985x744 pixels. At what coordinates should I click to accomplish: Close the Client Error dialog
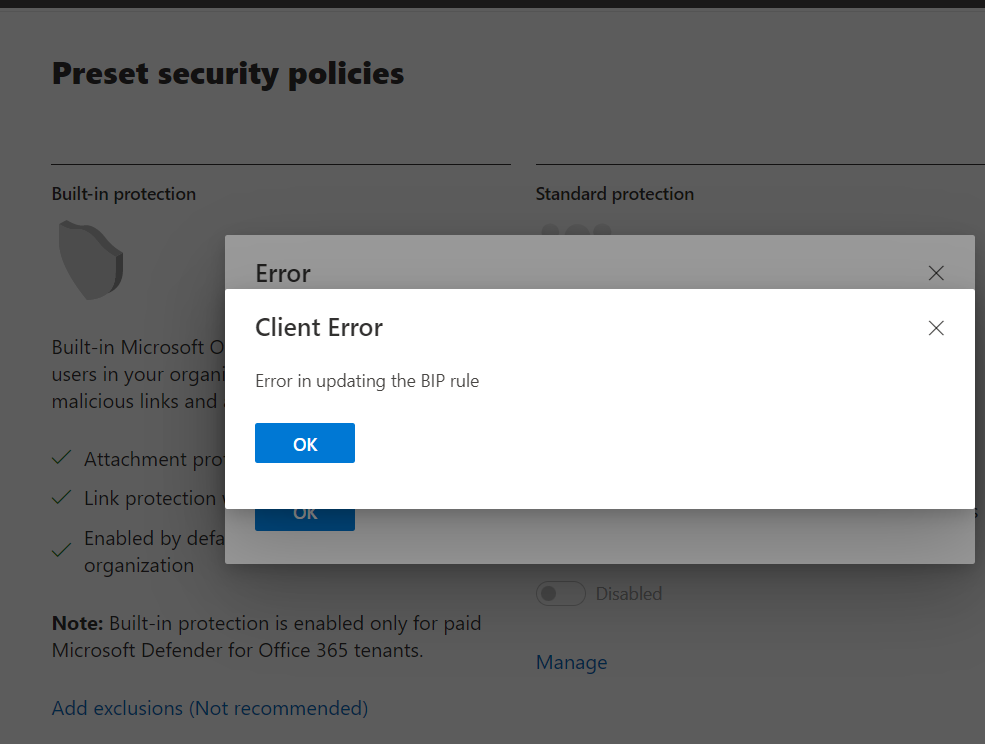pos(936,328)
